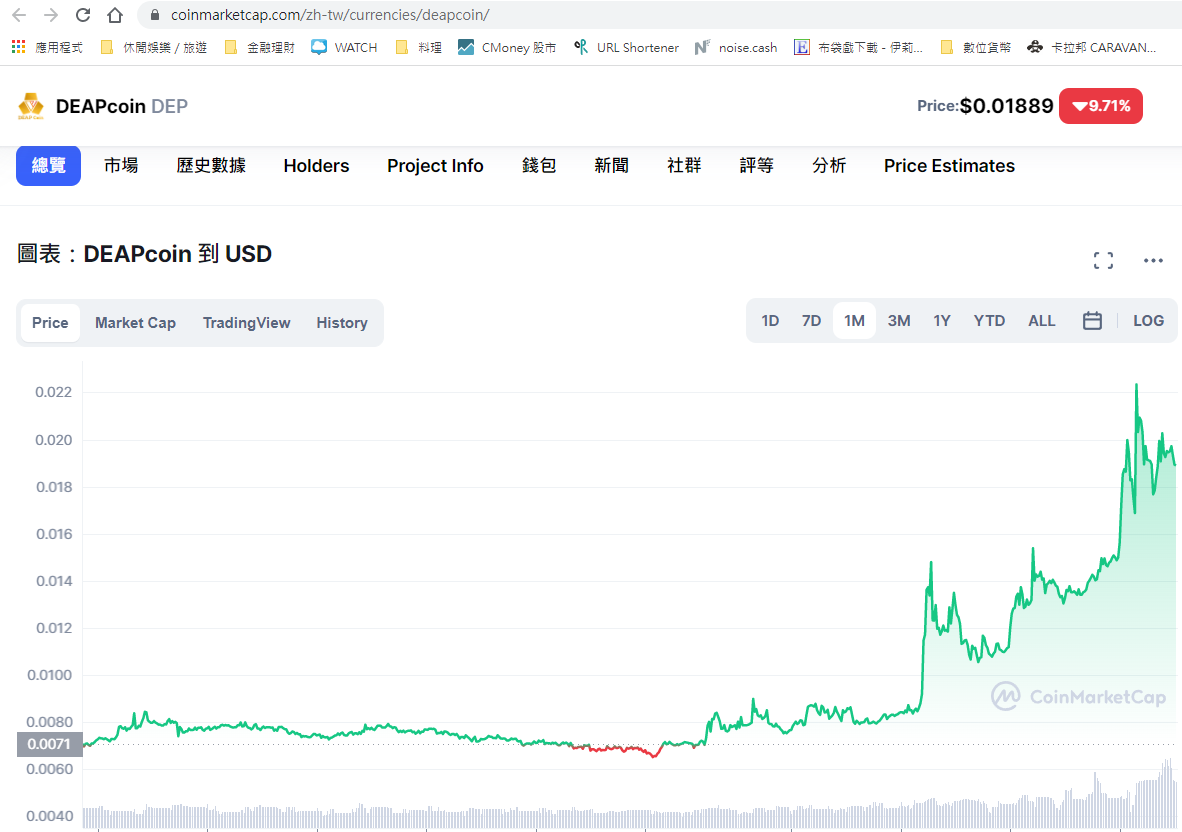This screenshot has height=832, width=1182.
Task: Open the chart three-dots menu
Action: point(1153,261)
